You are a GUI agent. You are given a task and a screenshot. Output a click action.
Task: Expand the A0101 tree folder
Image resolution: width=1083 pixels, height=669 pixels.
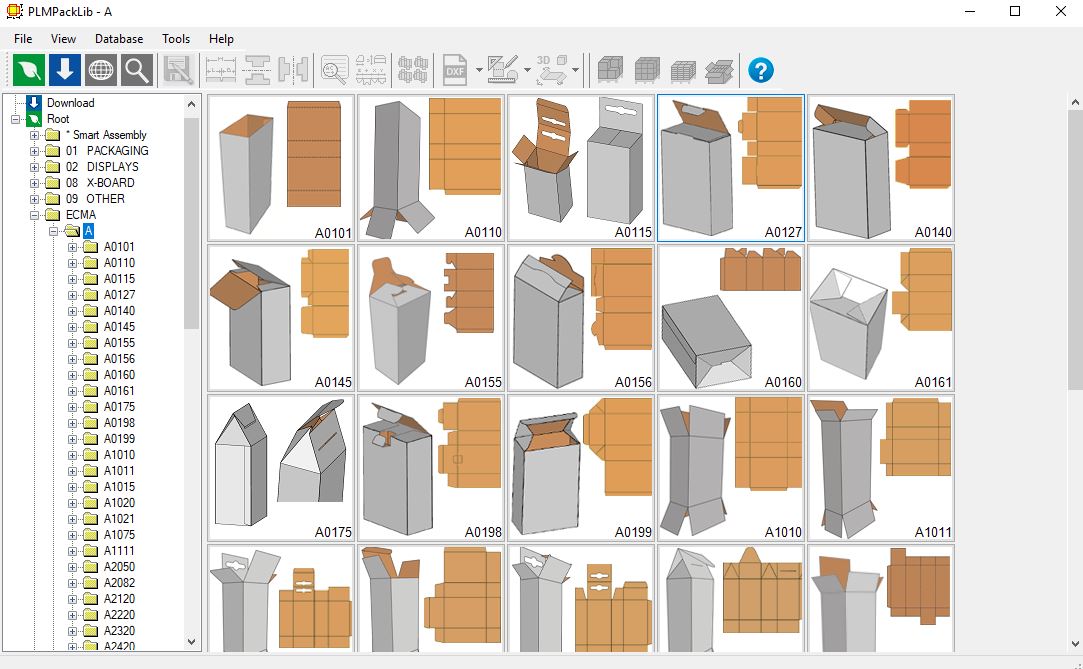point(72,246)
